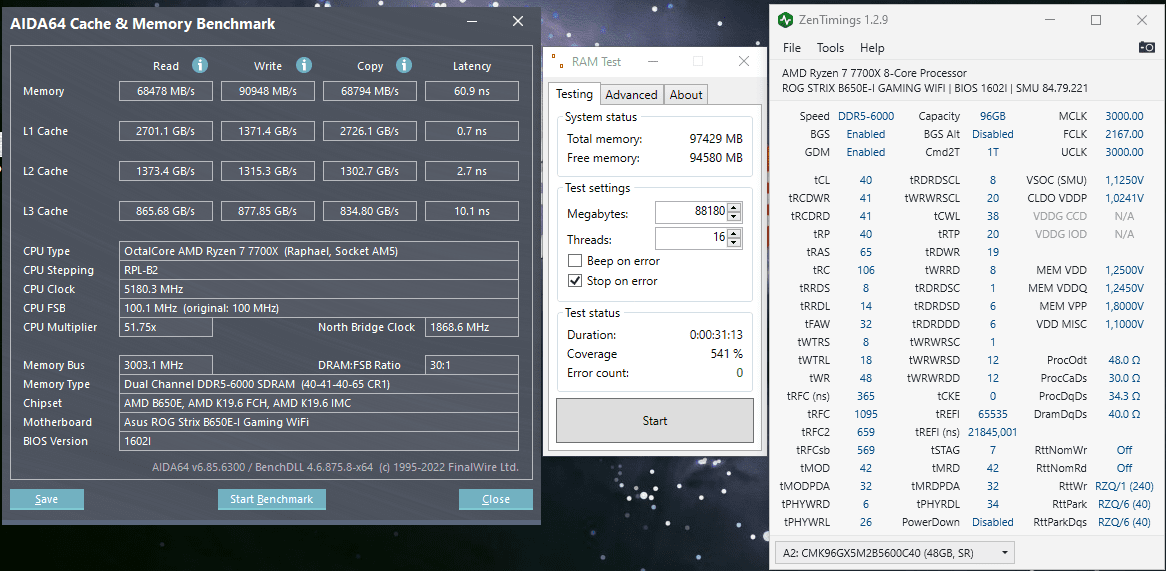Click the Speed value DDR5-6000 in ZenTimings
The height and width of the screenshot is (571, 1166).
pyautogui.click(x=866, y=116)
